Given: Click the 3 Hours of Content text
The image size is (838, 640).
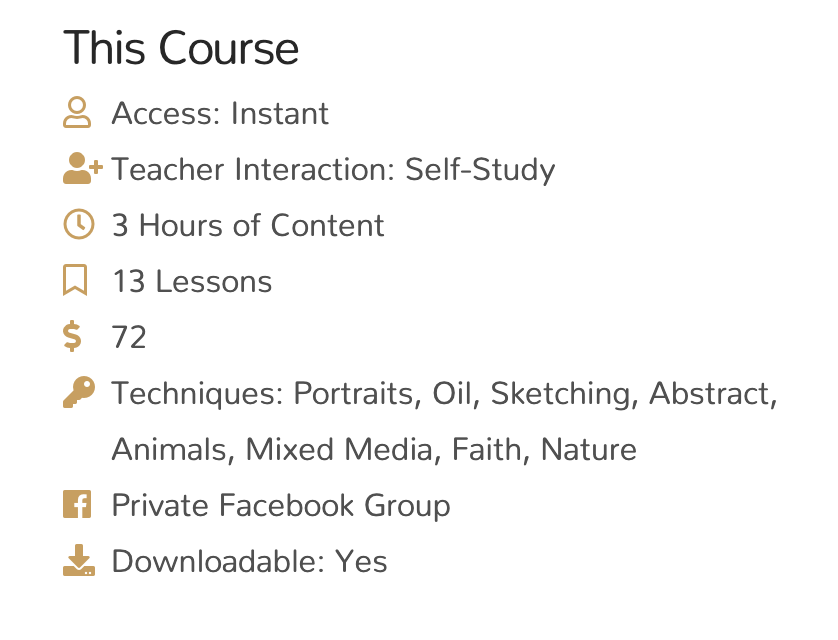Looking at the screenshot, I should click(248, 225).
